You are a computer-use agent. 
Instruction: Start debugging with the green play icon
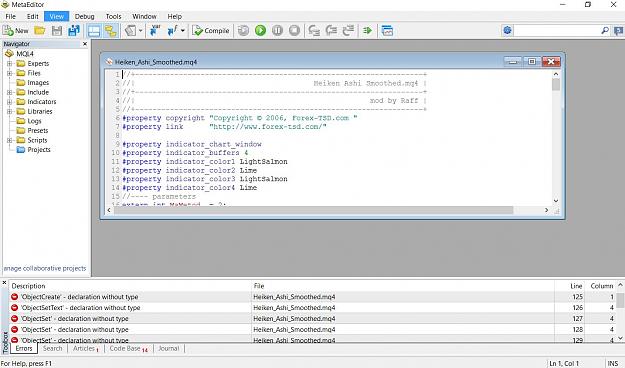[x=260, y=31]
